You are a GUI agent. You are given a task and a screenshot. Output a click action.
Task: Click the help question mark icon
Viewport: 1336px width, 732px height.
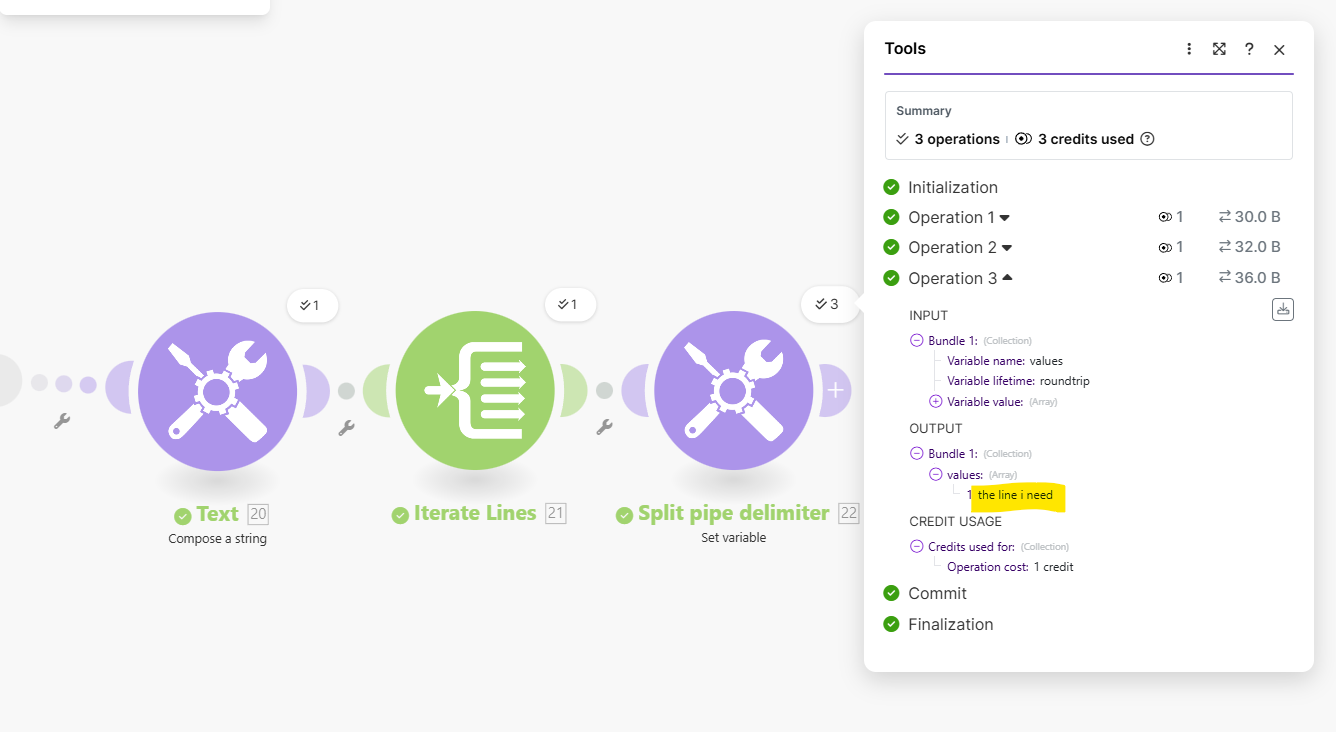click(1249, 49)
